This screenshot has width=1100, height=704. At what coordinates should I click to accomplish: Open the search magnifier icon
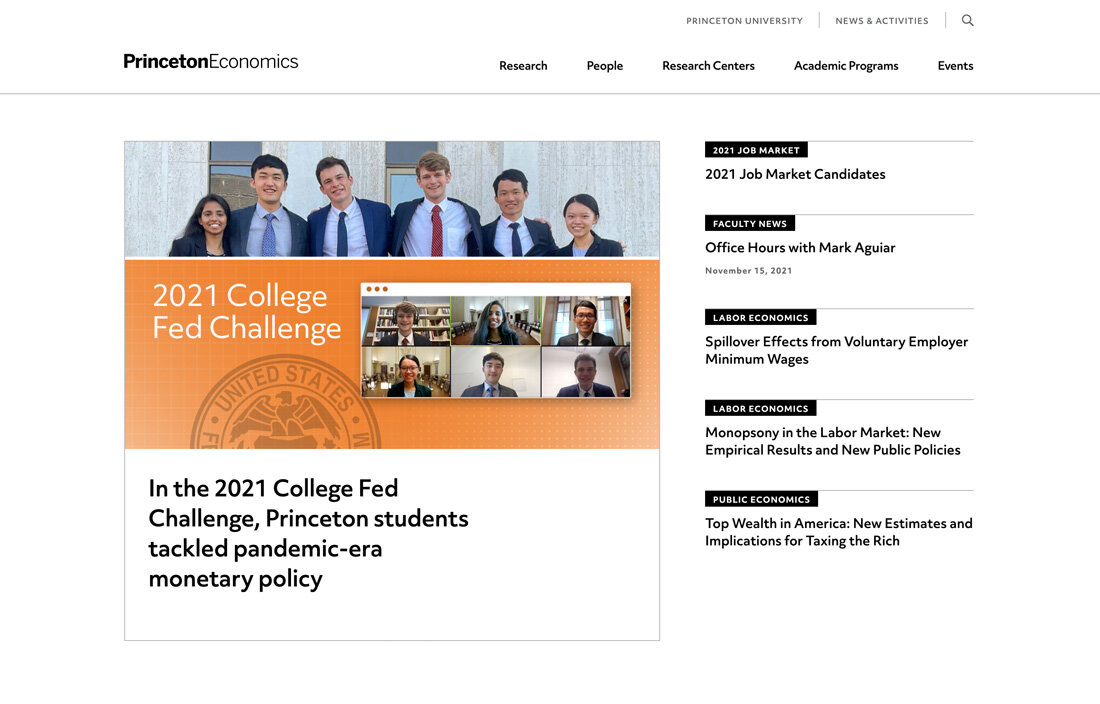pos(967,20)
